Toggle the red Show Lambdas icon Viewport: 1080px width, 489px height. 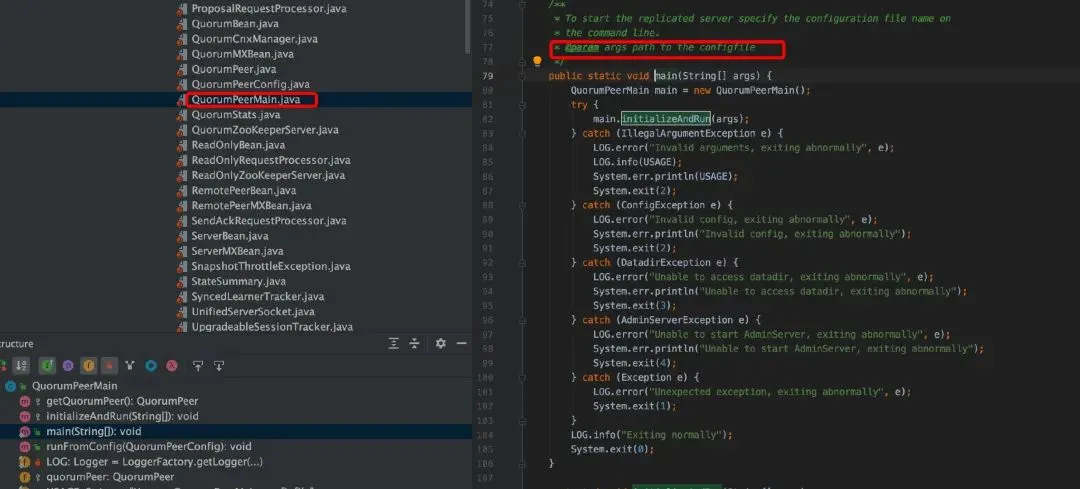[x=172, y=366]
